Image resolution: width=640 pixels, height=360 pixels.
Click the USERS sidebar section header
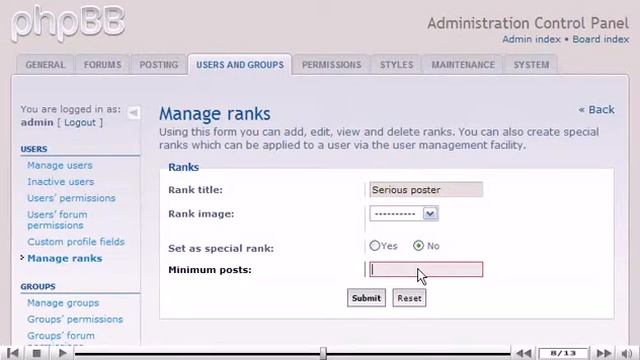point(34,149)
